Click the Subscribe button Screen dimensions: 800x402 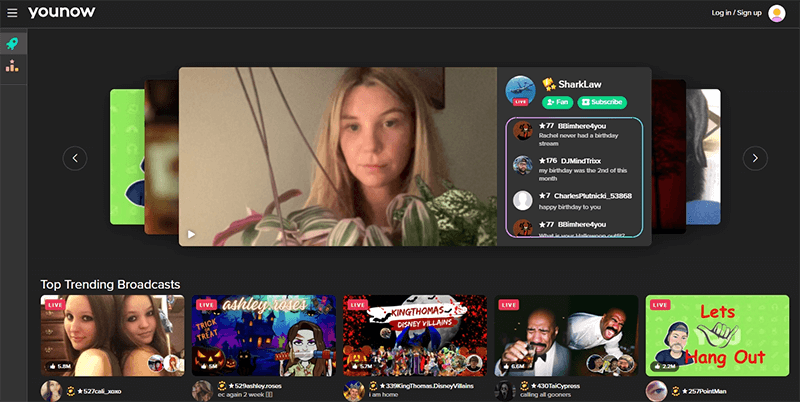[602, 102]
